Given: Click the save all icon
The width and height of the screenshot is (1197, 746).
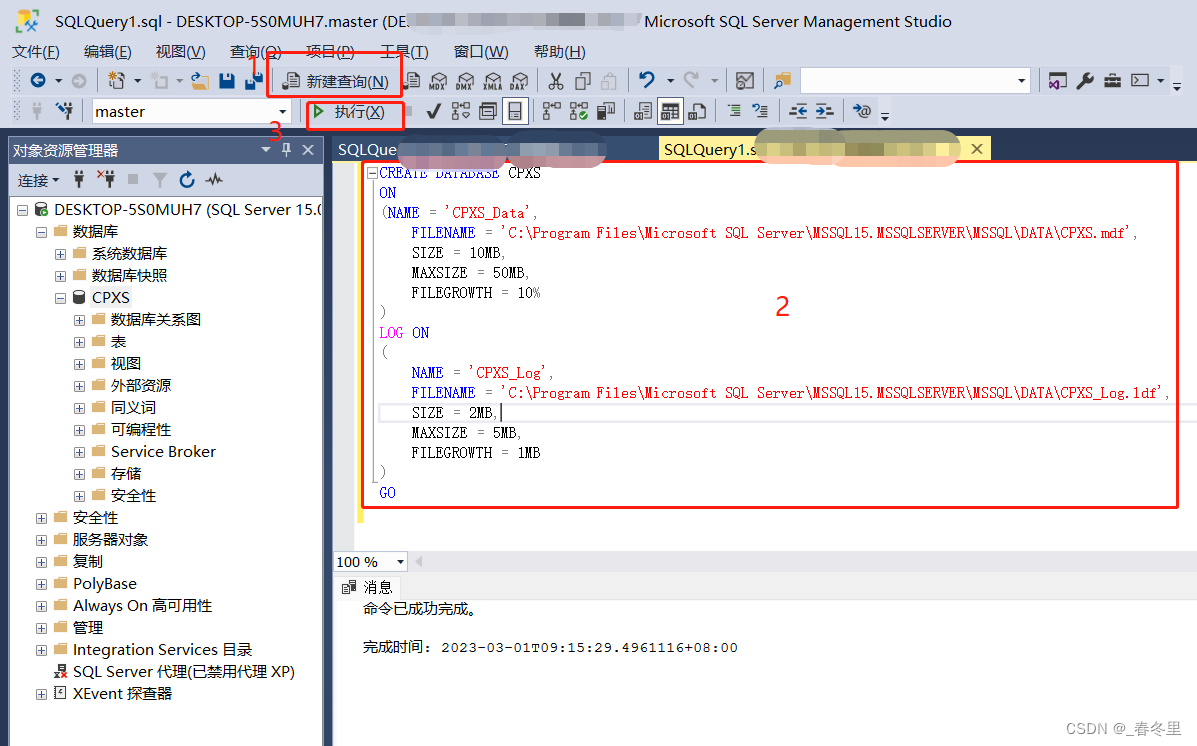Looking at the screenshot, I should click(x=253, y=80).
